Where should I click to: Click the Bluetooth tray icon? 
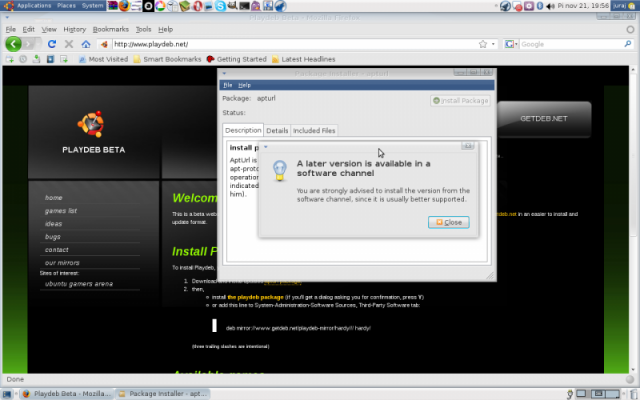[x=540, y=6]
